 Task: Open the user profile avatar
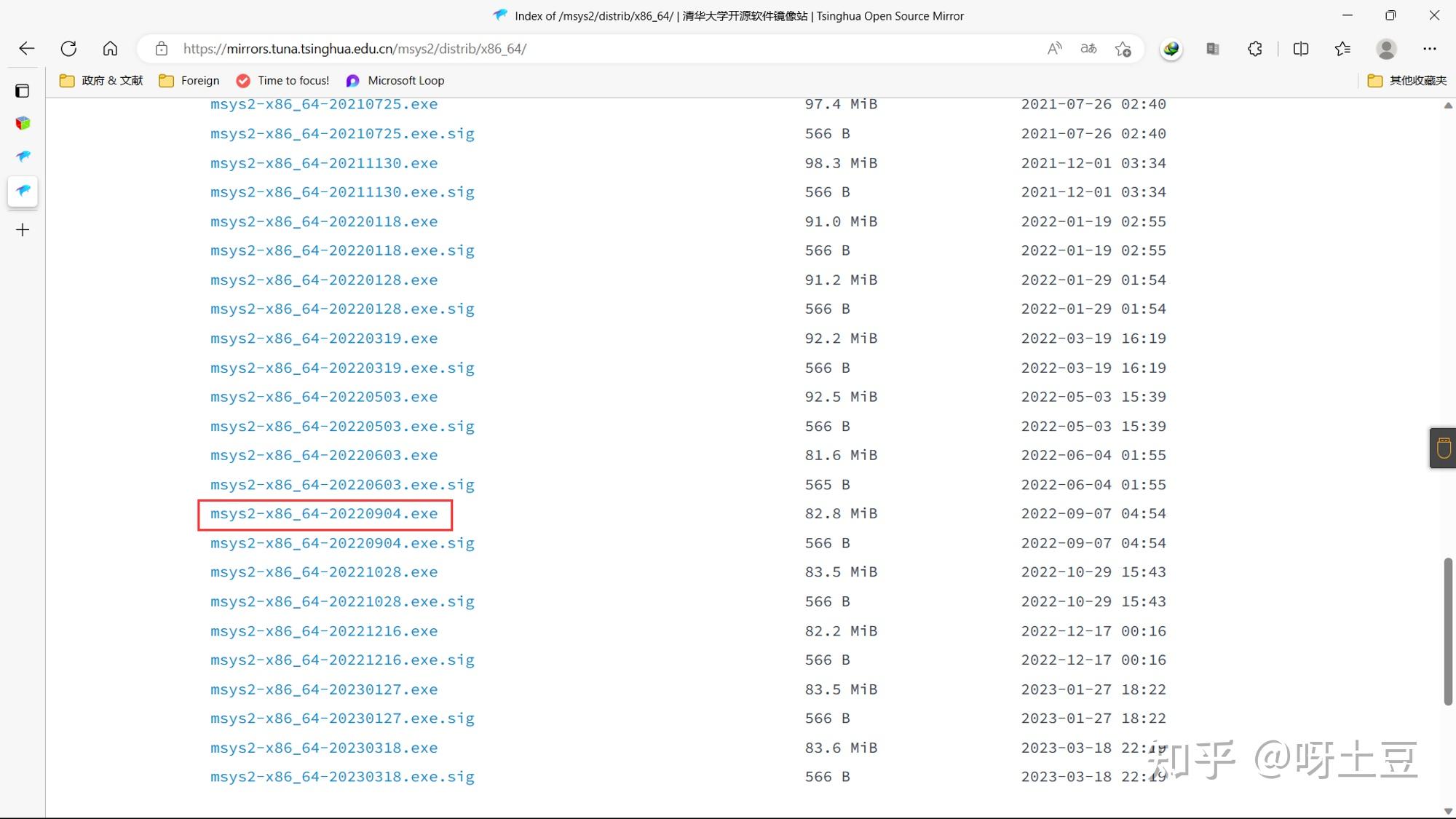point(1386,49)
